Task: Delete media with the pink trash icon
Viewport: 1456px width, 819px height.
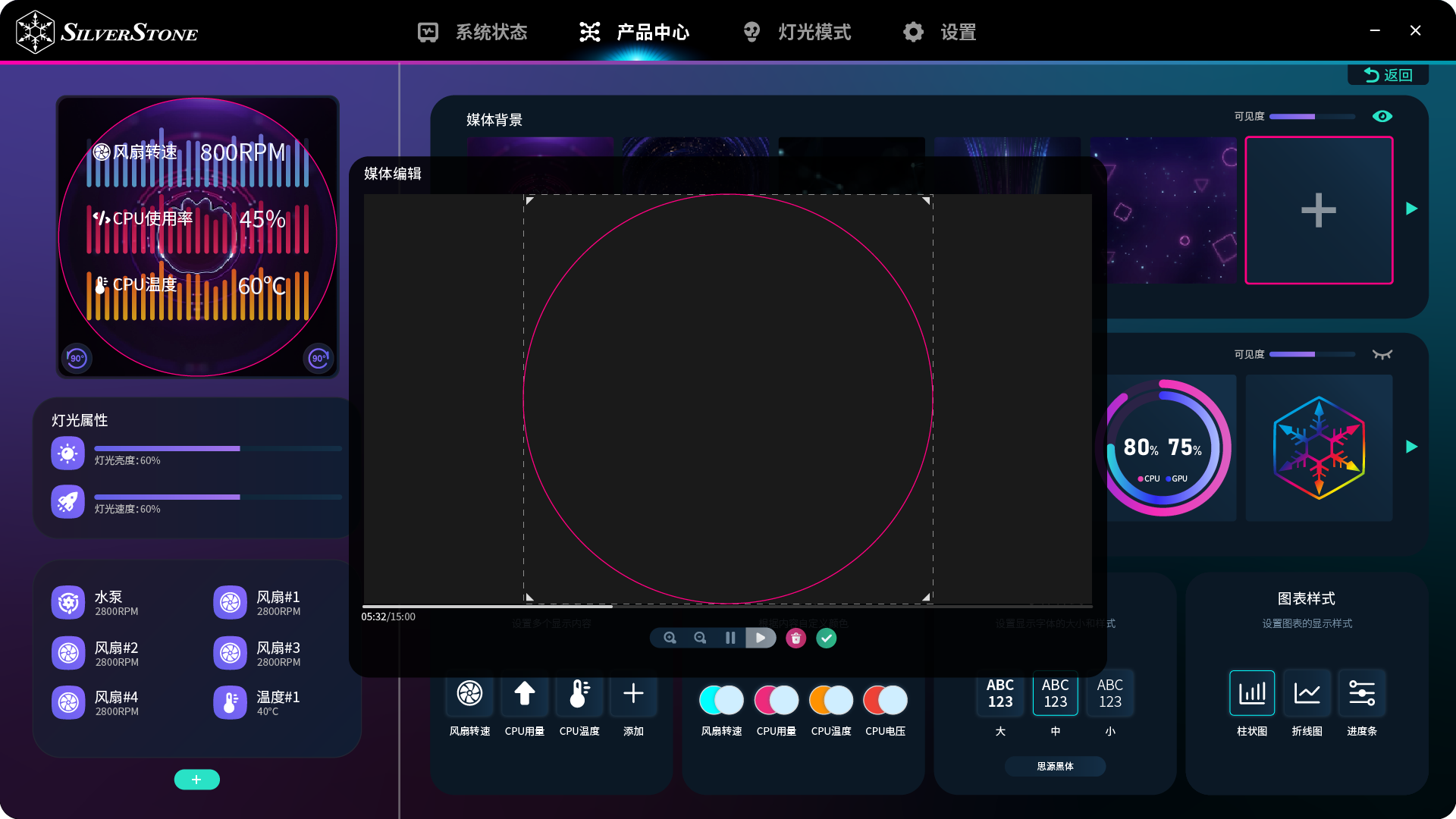Action: (795, 639)
